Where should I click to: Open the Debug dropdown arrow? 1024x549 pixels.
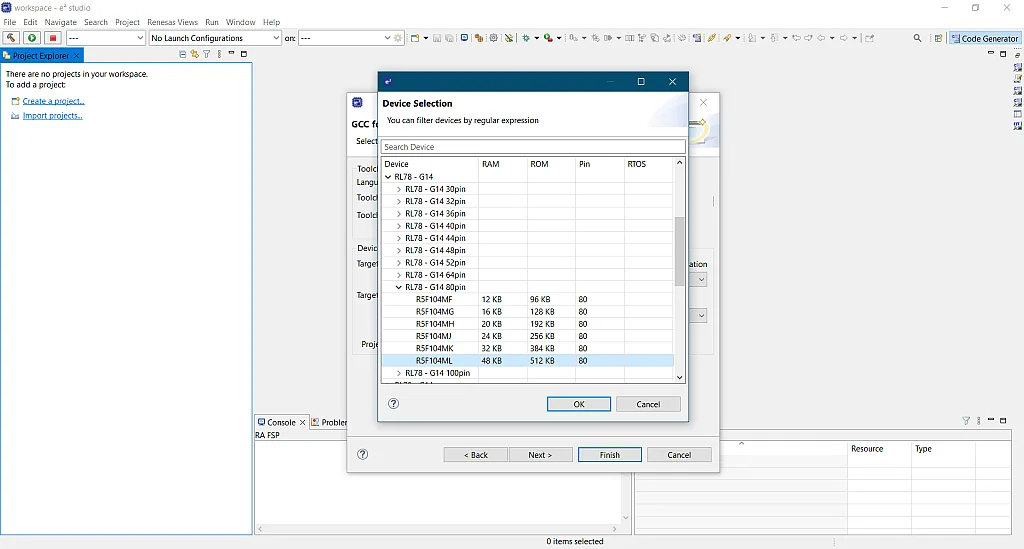tap(537, 38)
